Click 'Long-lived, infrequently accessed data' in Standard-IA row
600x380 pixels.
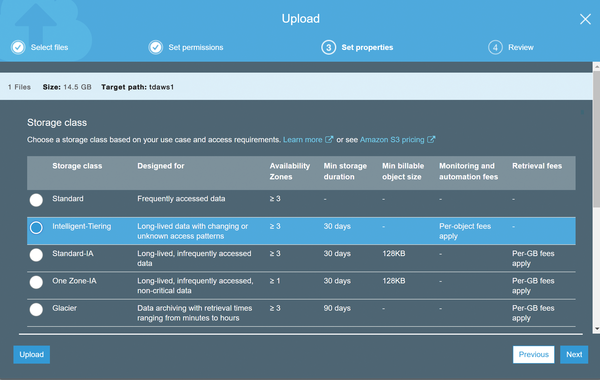click(x=194, y=258)
